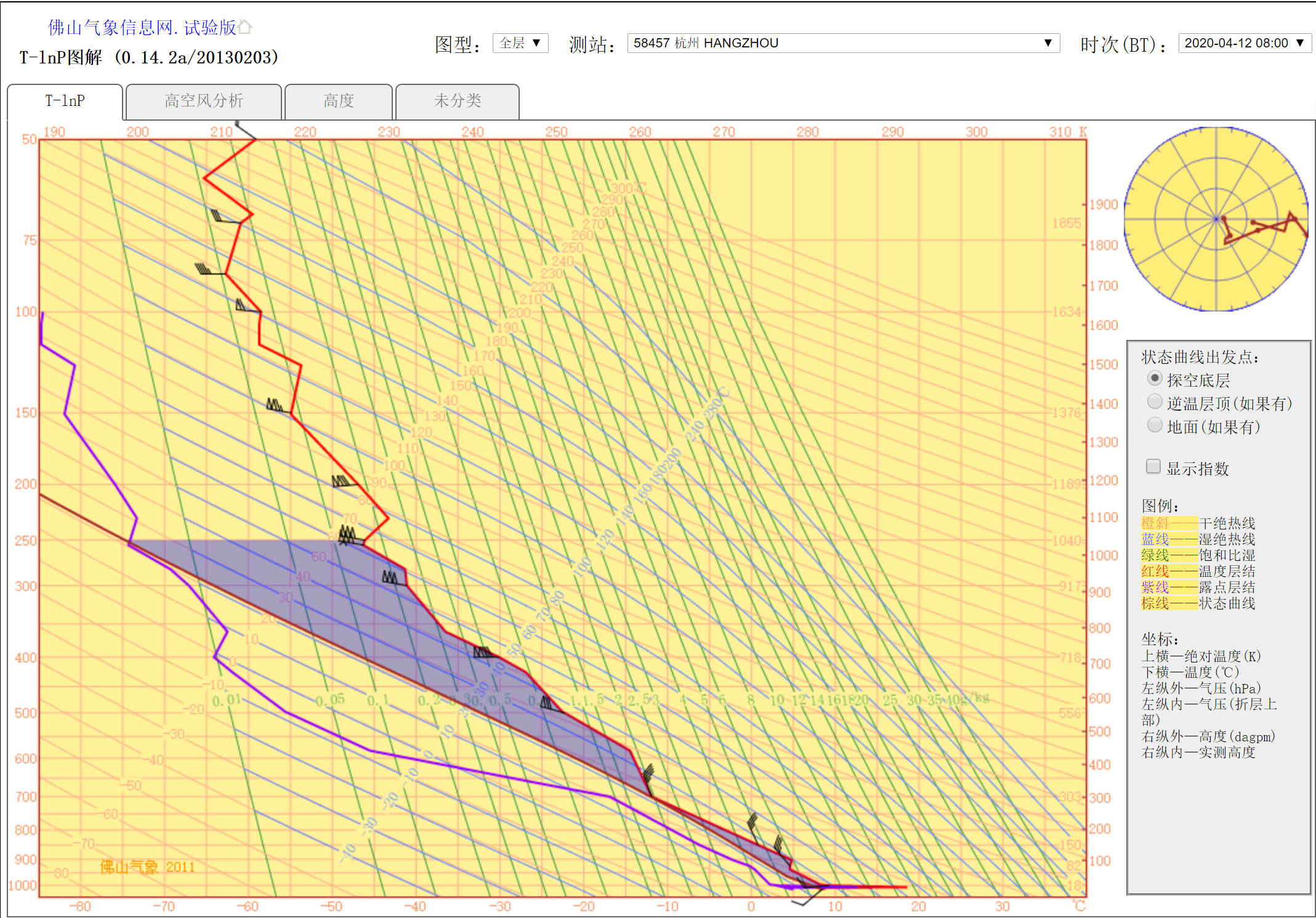1316x918 pixels.
Task: Enable the 显示指数 checkbox
Action: coord(1153,467)
